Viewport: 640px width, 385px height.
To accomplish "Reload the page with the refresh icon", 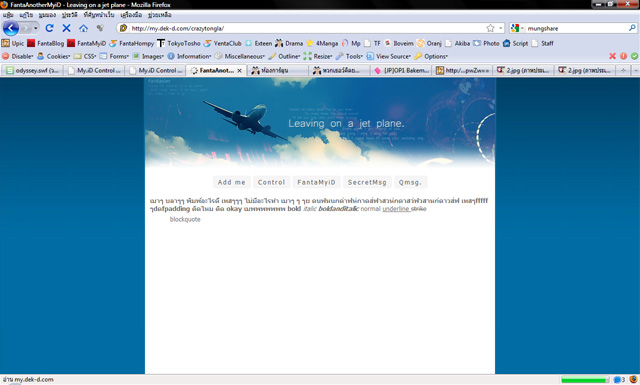I will 49,28.
